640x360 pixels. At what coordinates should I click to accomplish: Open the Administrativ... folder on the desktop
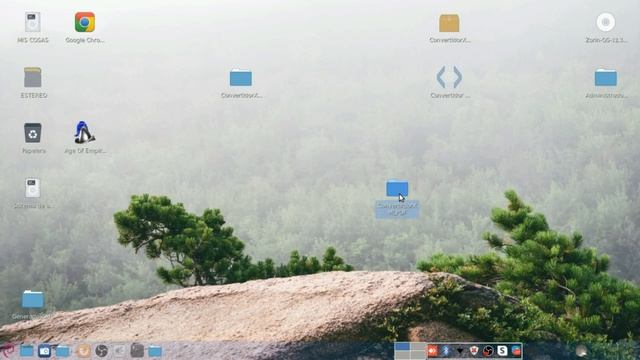pyautogui.click(x=606, y=77)
